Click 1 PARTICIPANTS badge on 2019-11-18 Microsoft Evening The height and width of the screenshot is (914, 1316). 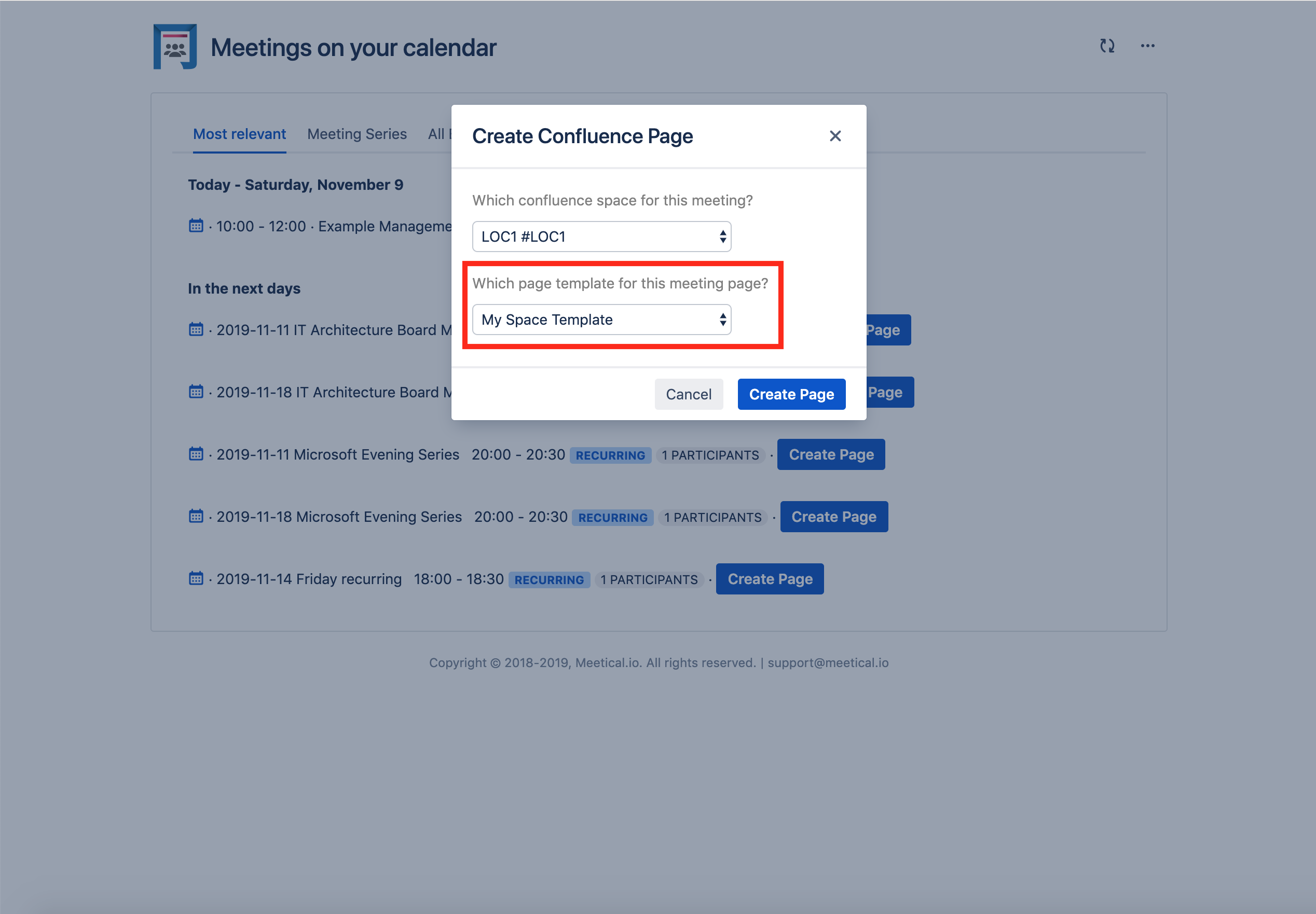[x=712, y=518]
